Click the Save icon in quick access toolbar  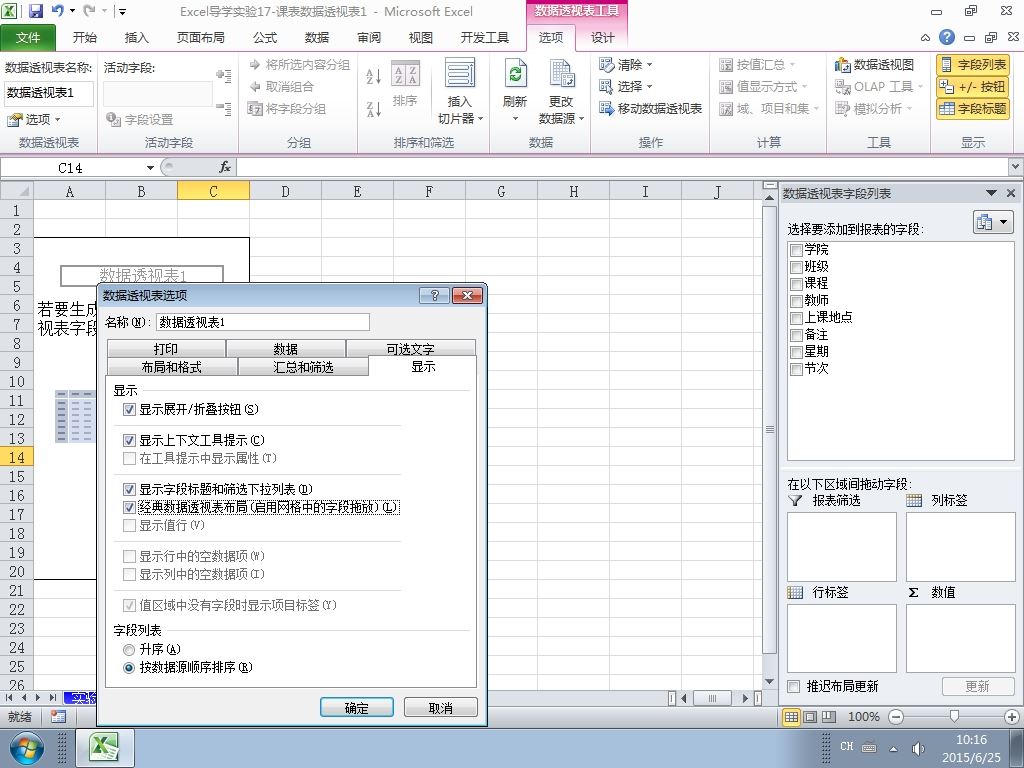pos(35,11)
